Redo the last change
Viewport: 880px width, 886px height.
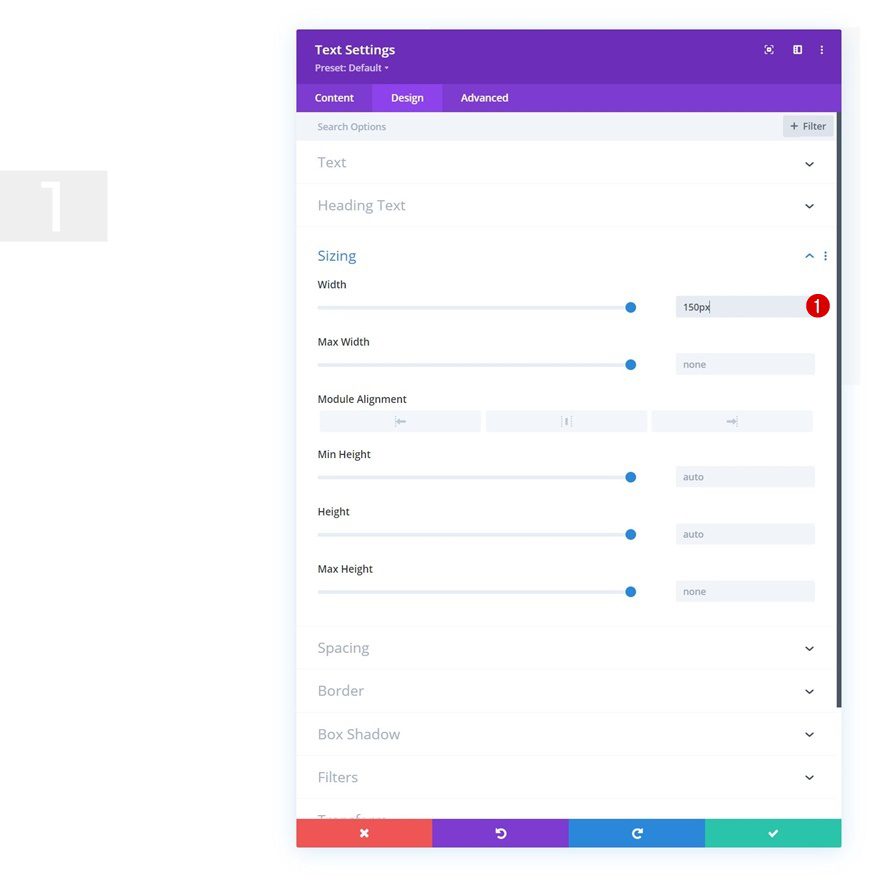tap(636, 832)
